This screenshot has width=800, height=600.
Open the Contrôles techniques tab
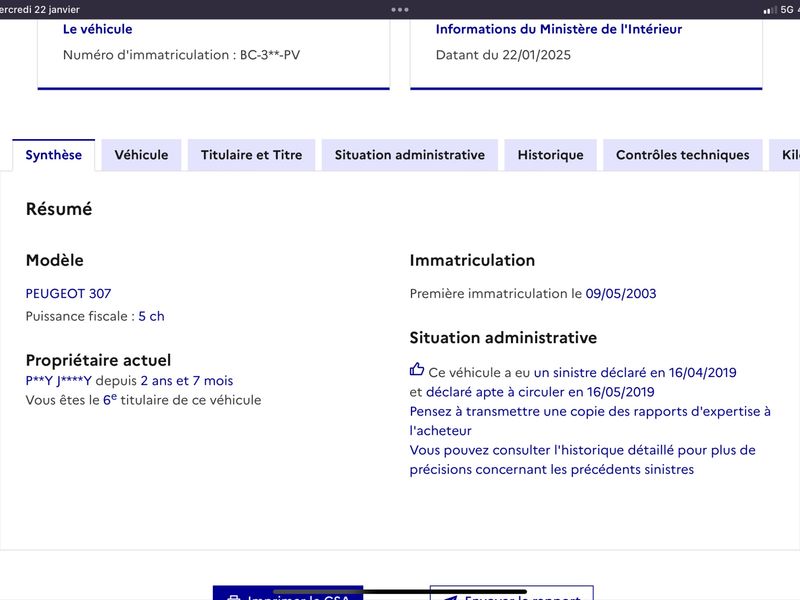(x=683, y=155)
